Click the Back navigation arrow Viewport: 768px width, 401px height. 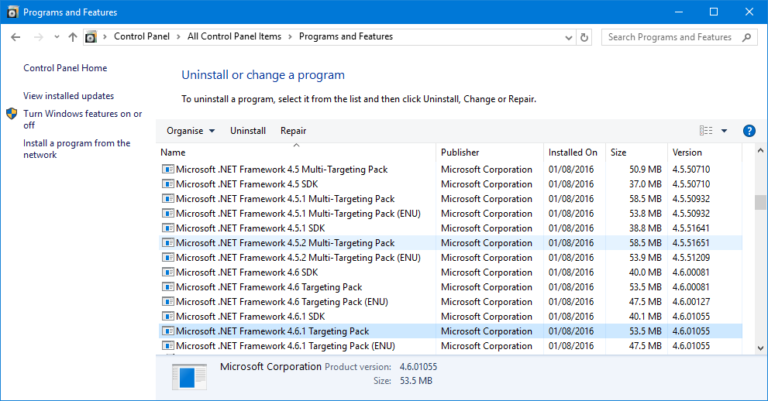coord(15,37)
